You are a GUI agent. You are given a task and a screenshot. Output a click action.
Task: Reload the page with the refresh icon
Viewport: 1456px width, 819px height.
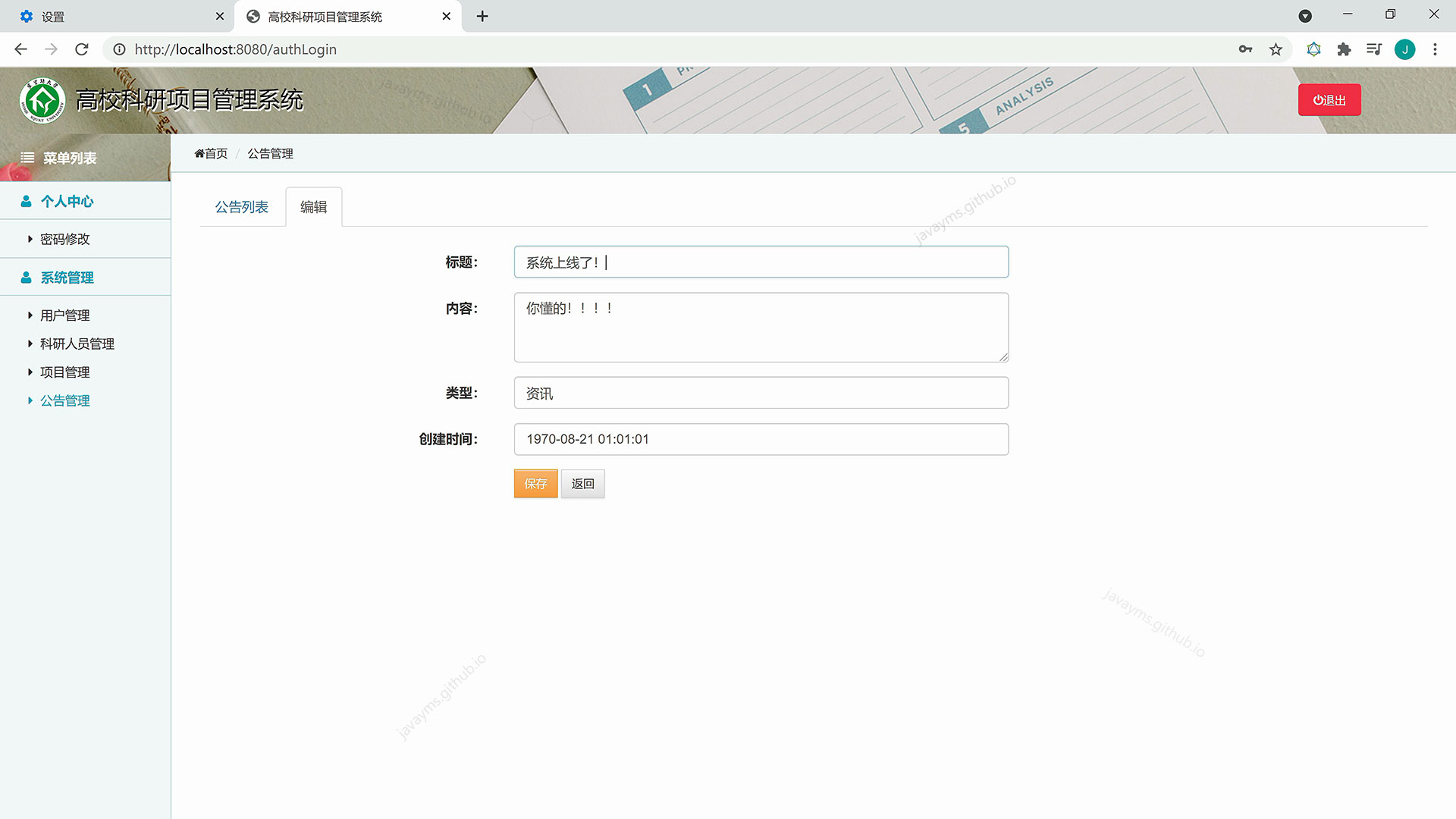82,49
